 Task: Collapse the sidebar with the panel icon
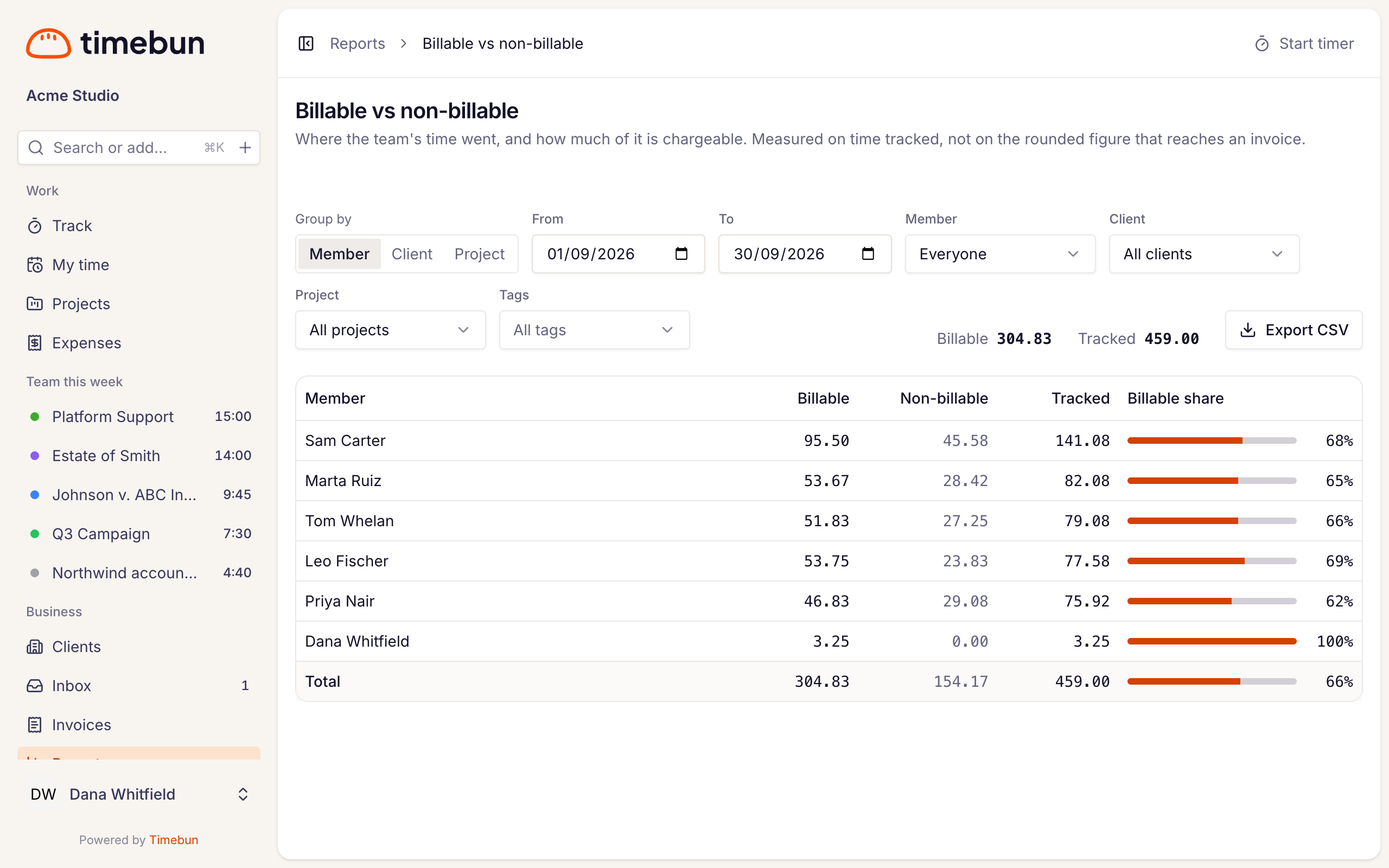306,43
